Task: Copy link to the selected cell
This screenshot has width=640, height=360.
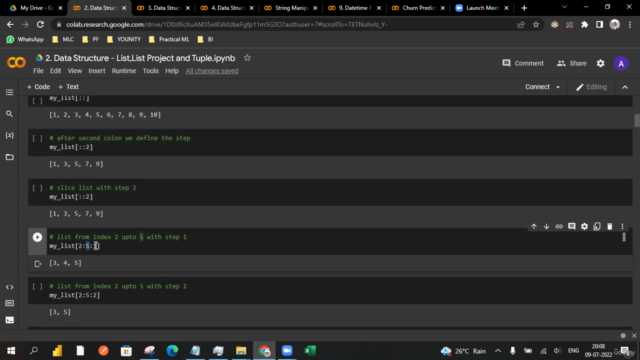Action: point(559,226)
